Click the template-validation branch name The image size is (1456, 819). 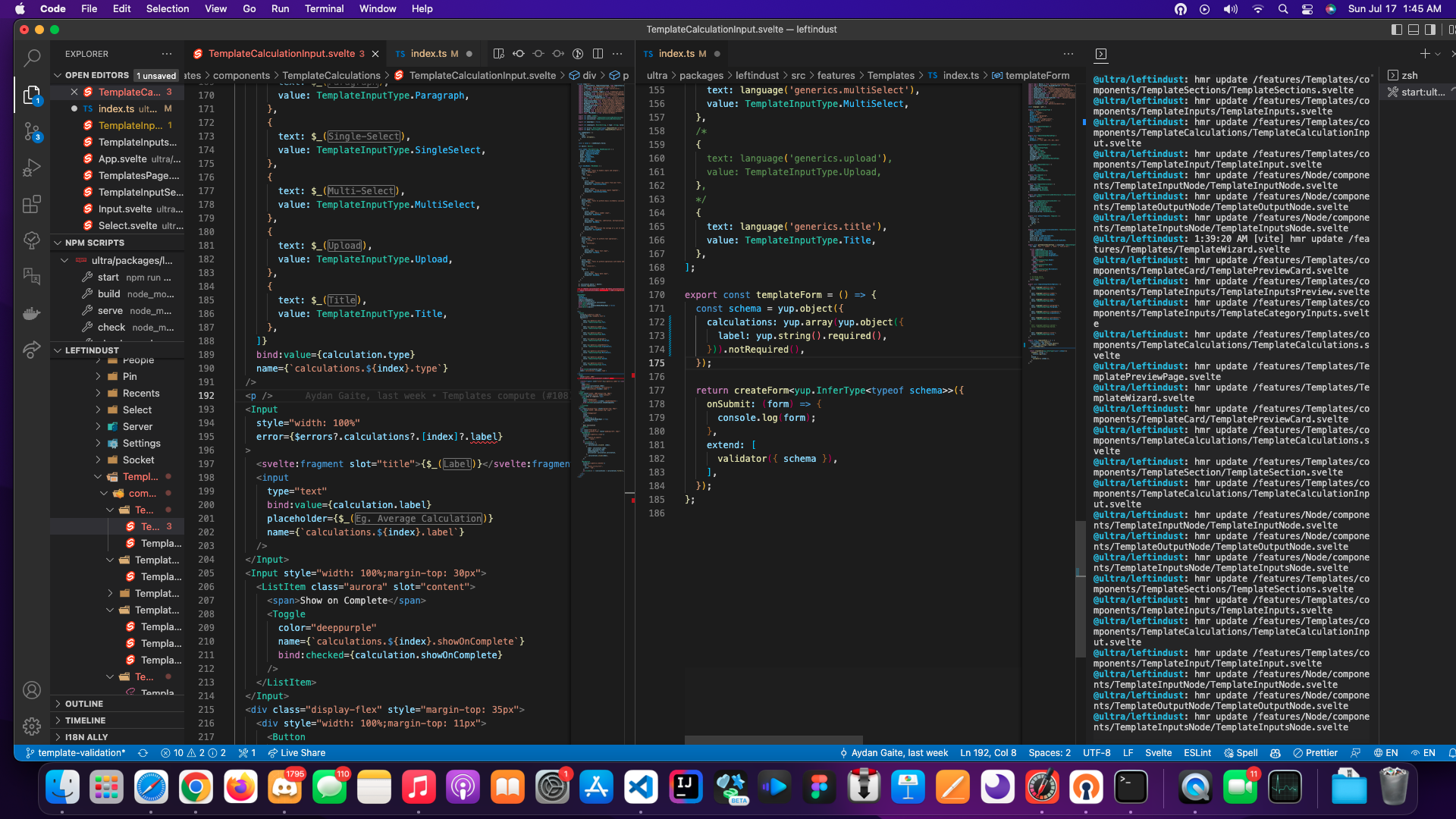80,753
